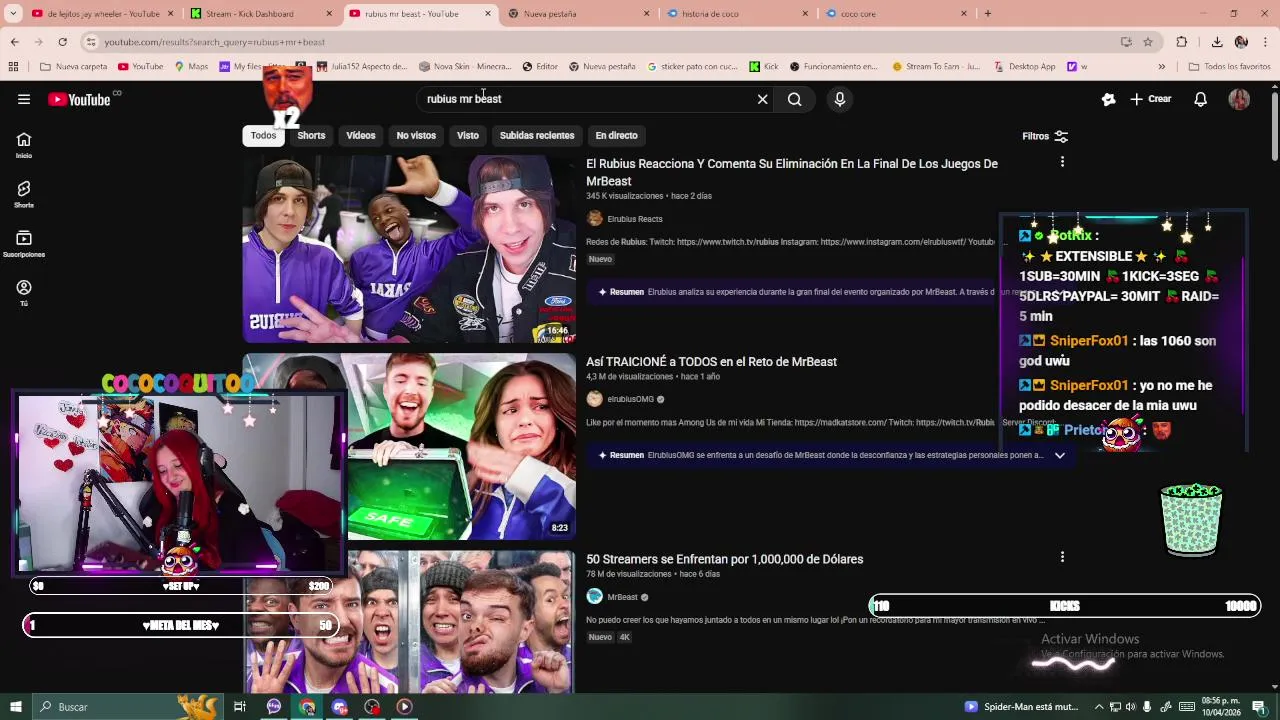Click the Crear button
Image resolution: width=1280 pixels, height=720 pixels.
tap(1151, 99)
